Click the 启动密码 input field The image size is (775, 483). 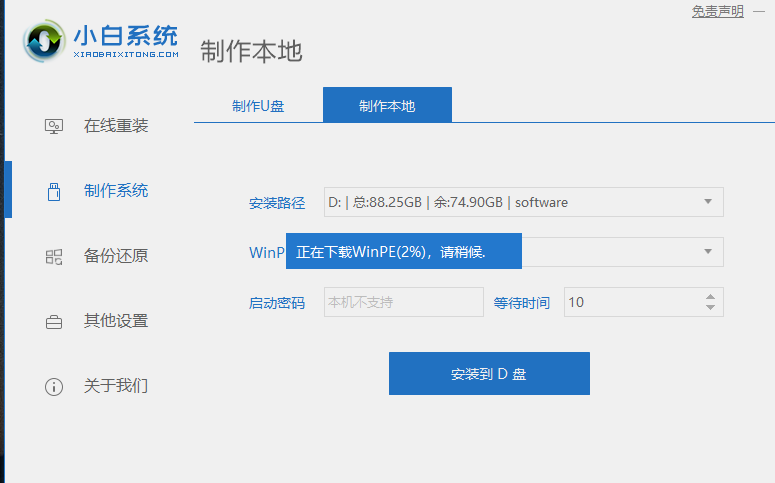pos(403,302)
